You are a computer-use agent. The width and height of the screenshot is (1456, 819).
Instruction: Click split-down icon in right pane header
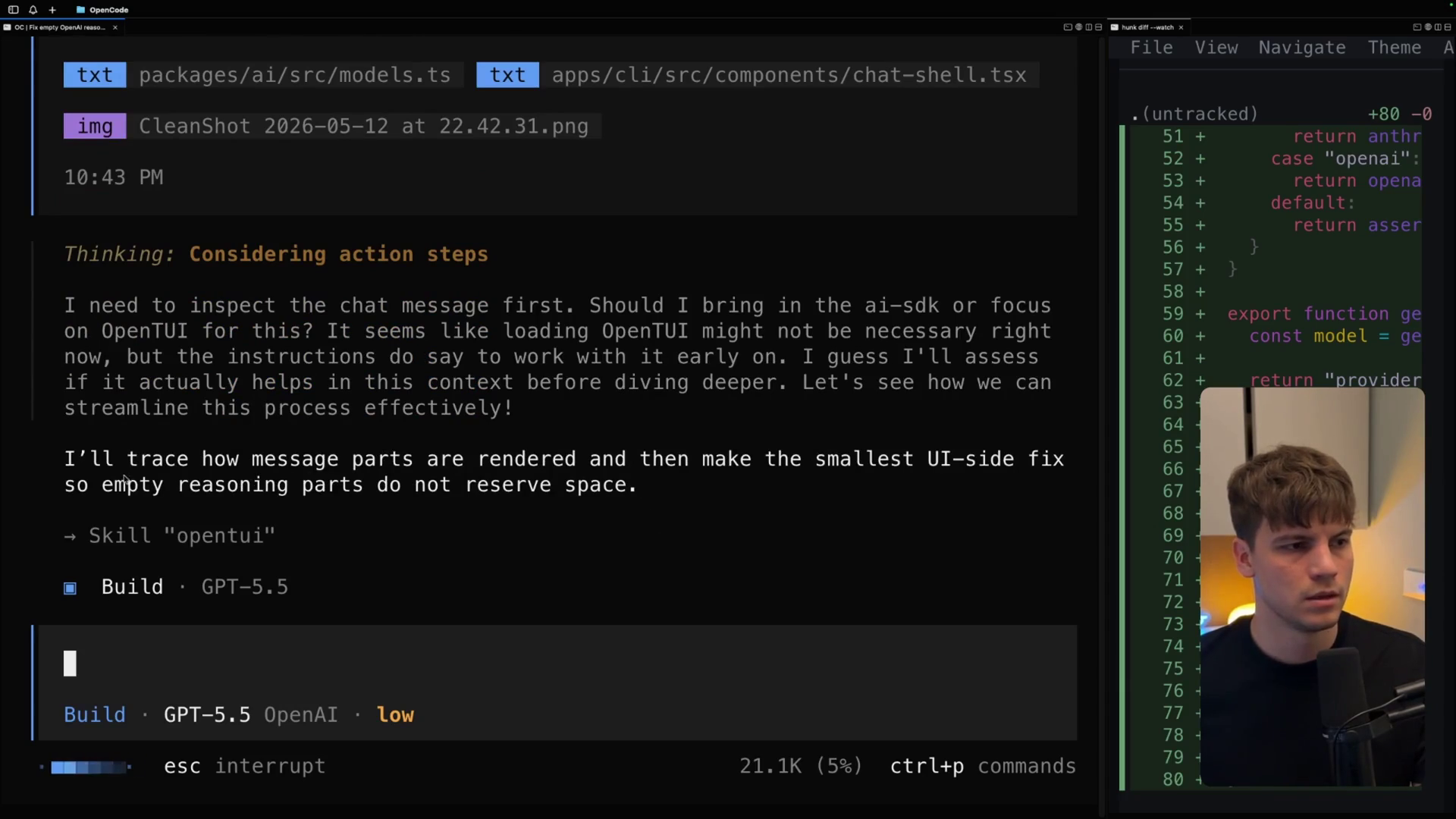(1448, 27)
